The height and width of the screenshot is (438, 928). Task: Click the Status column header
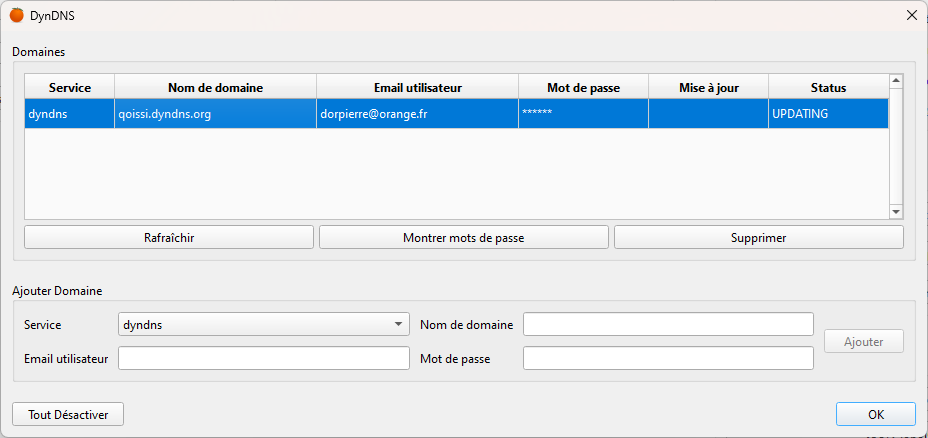pos(829,88)
